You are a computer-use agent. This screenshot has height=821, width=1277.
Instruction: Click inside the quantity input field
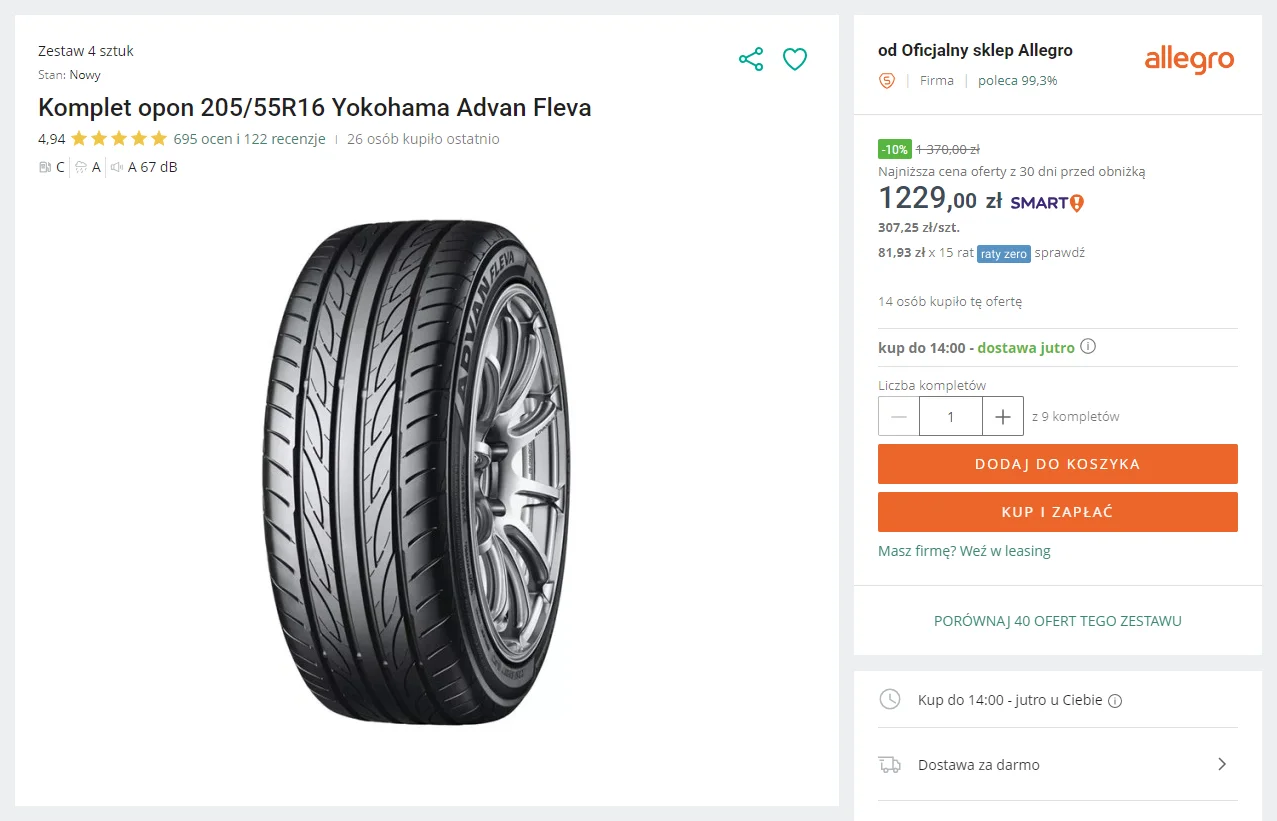pyautogui.click(x=950, y=416)
